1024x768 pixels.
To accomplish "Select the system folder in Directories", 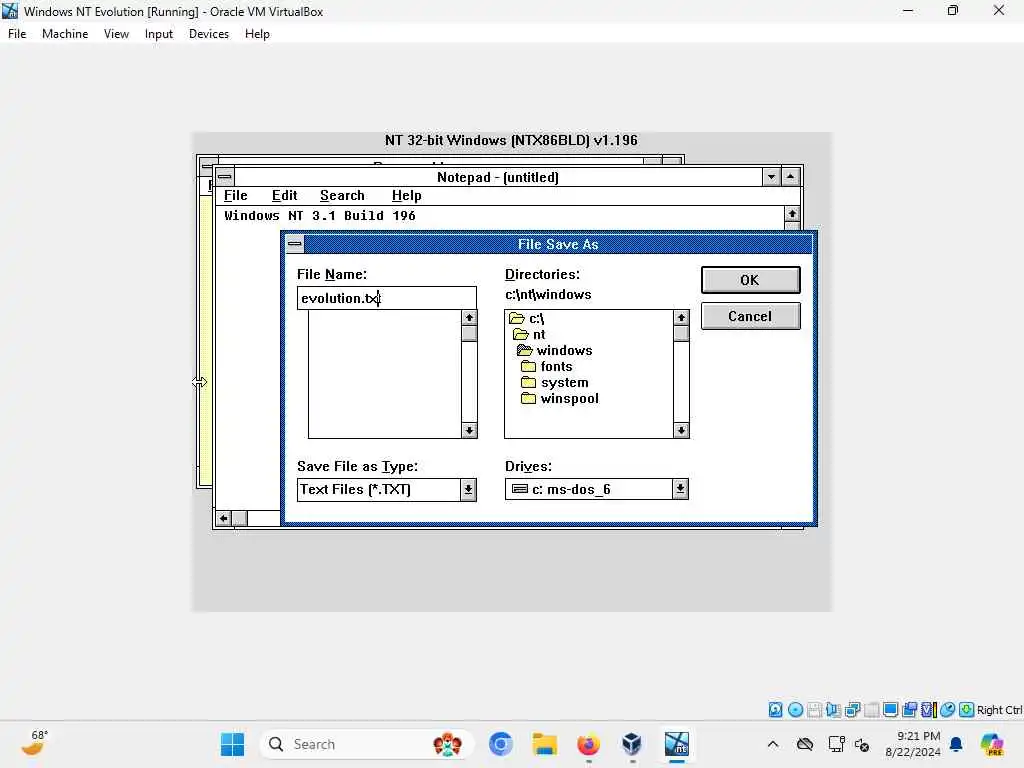I will click(555, 383).
